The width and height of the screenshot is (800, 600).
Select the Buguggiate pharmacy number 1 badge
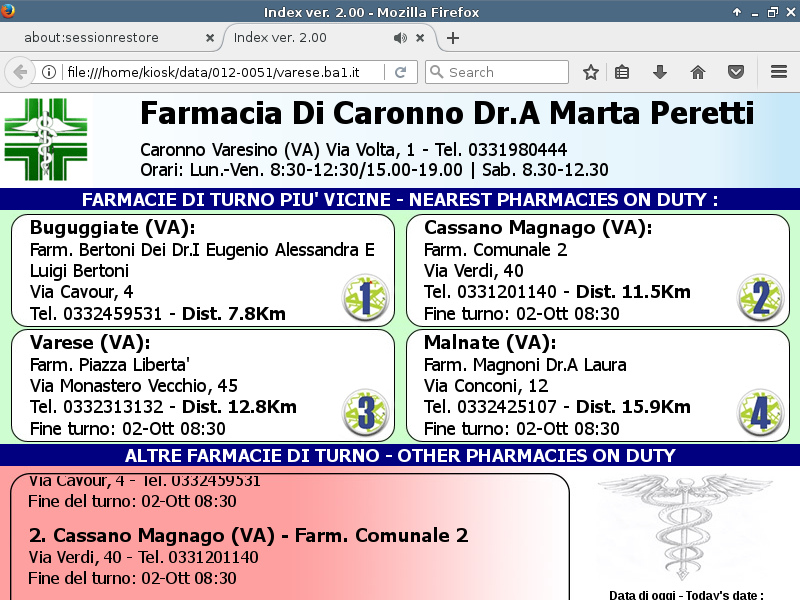pyautogui.click(x=365, y=297)
